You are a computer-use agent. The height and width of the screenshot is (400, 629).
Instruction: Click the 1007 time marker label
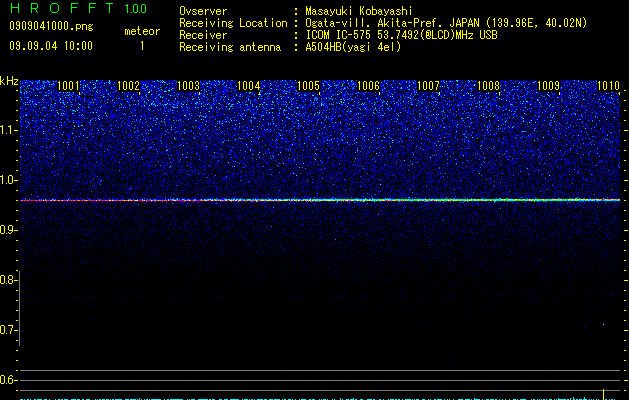(428, 86)
